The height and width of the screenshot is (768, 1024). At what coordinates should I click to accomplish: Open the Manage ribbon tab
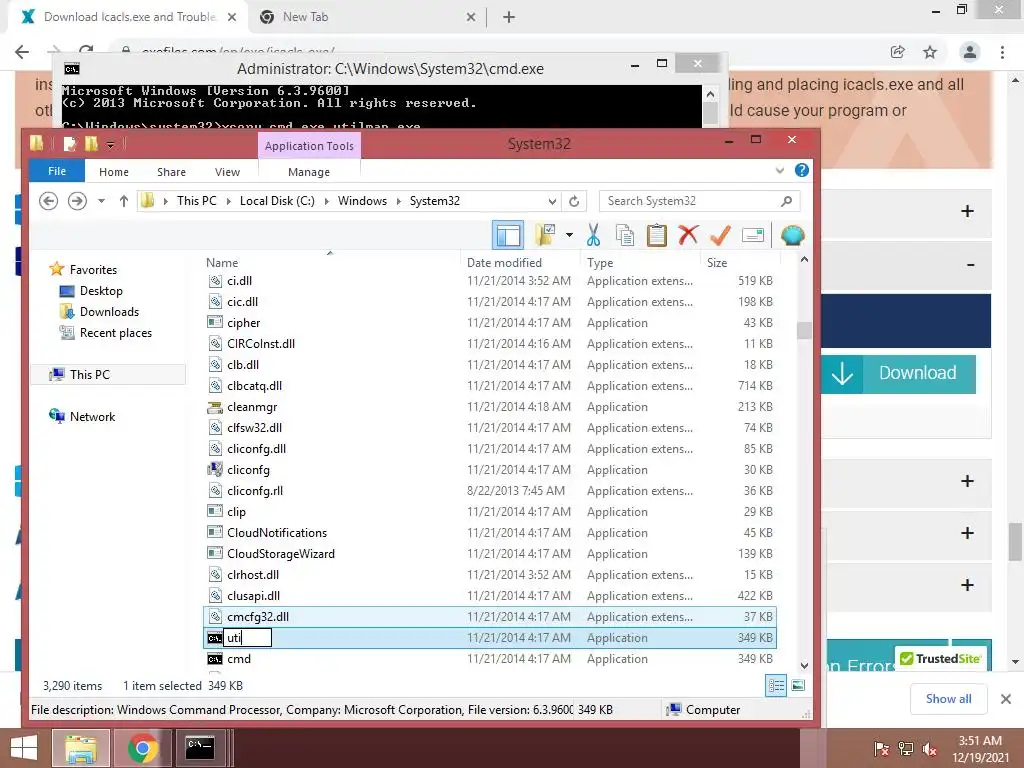[x=309, y=172]
